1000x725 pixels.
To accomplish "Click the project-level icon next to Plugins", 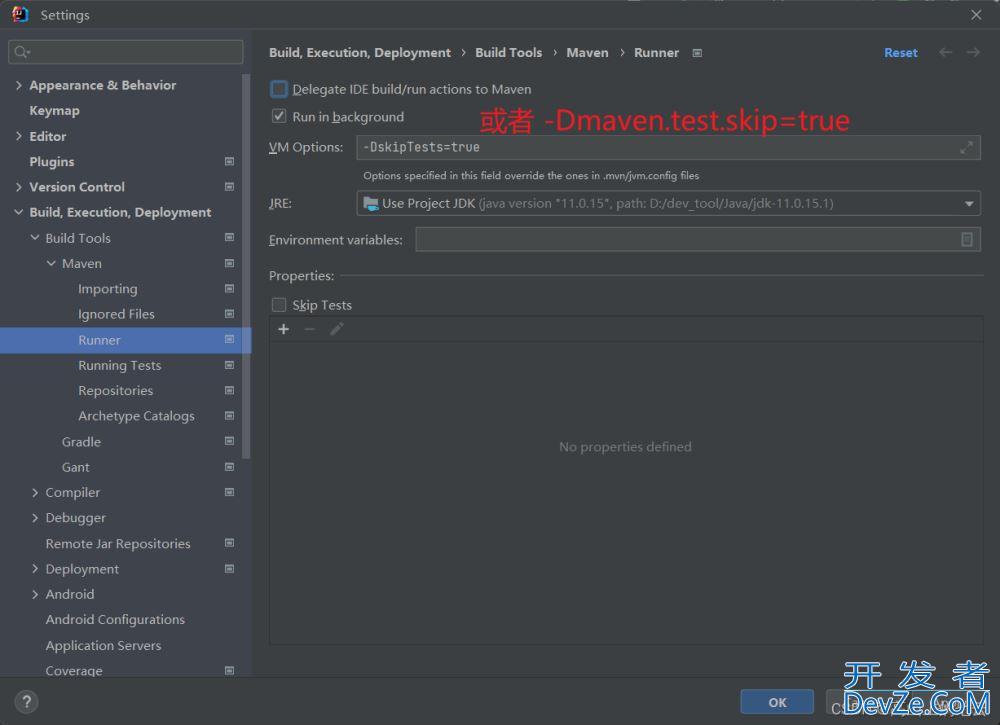I will [230, 161].
